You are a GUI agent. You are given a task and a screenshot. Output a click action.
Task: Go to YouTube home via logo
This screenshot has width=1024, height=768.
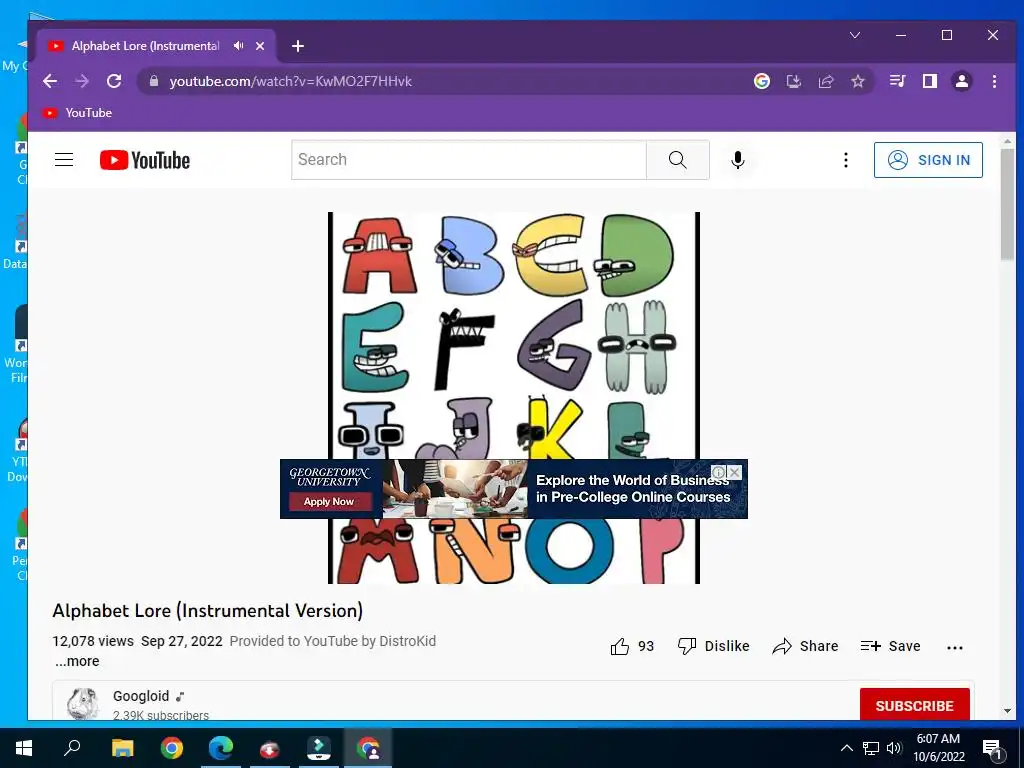(x=145, y=160)
